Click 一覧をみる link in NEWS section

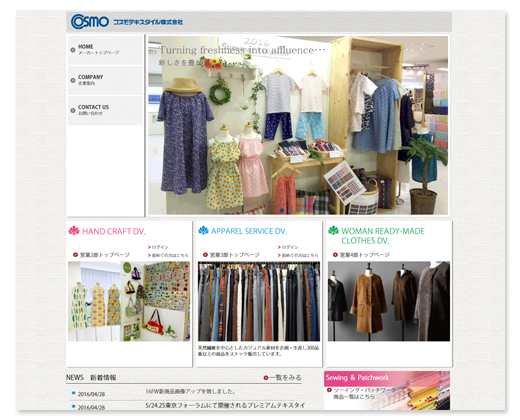tap(282, 378)
